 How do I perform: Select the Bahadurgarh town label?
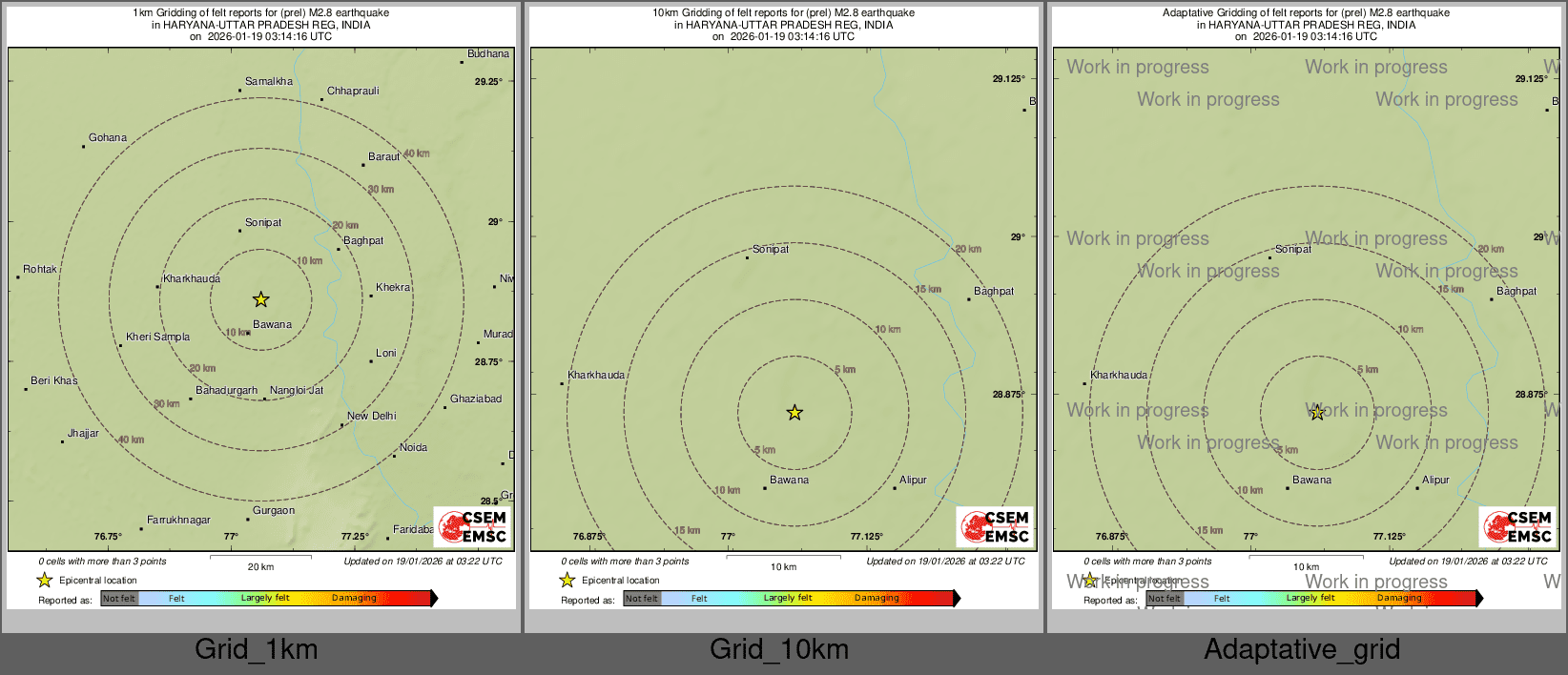point(226,391)
